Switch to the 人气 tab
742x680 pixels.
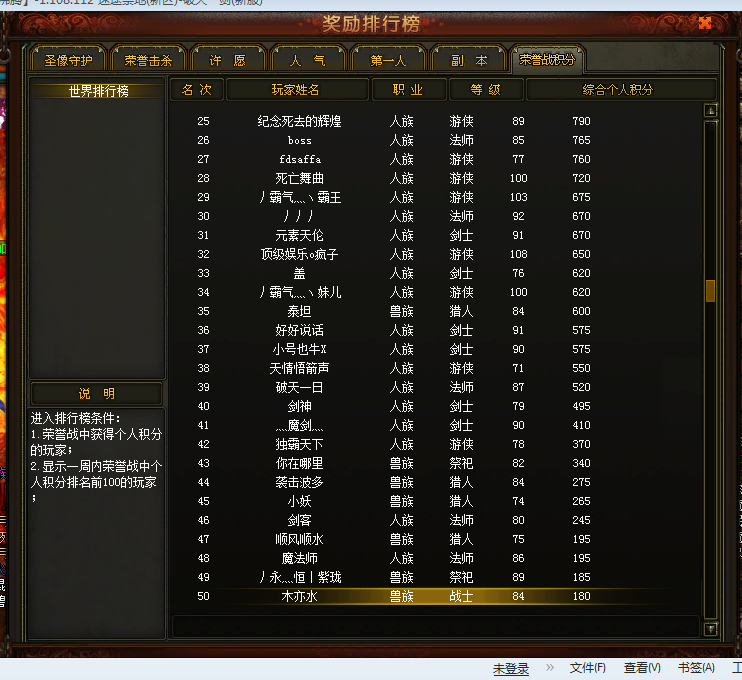[309, 60]
